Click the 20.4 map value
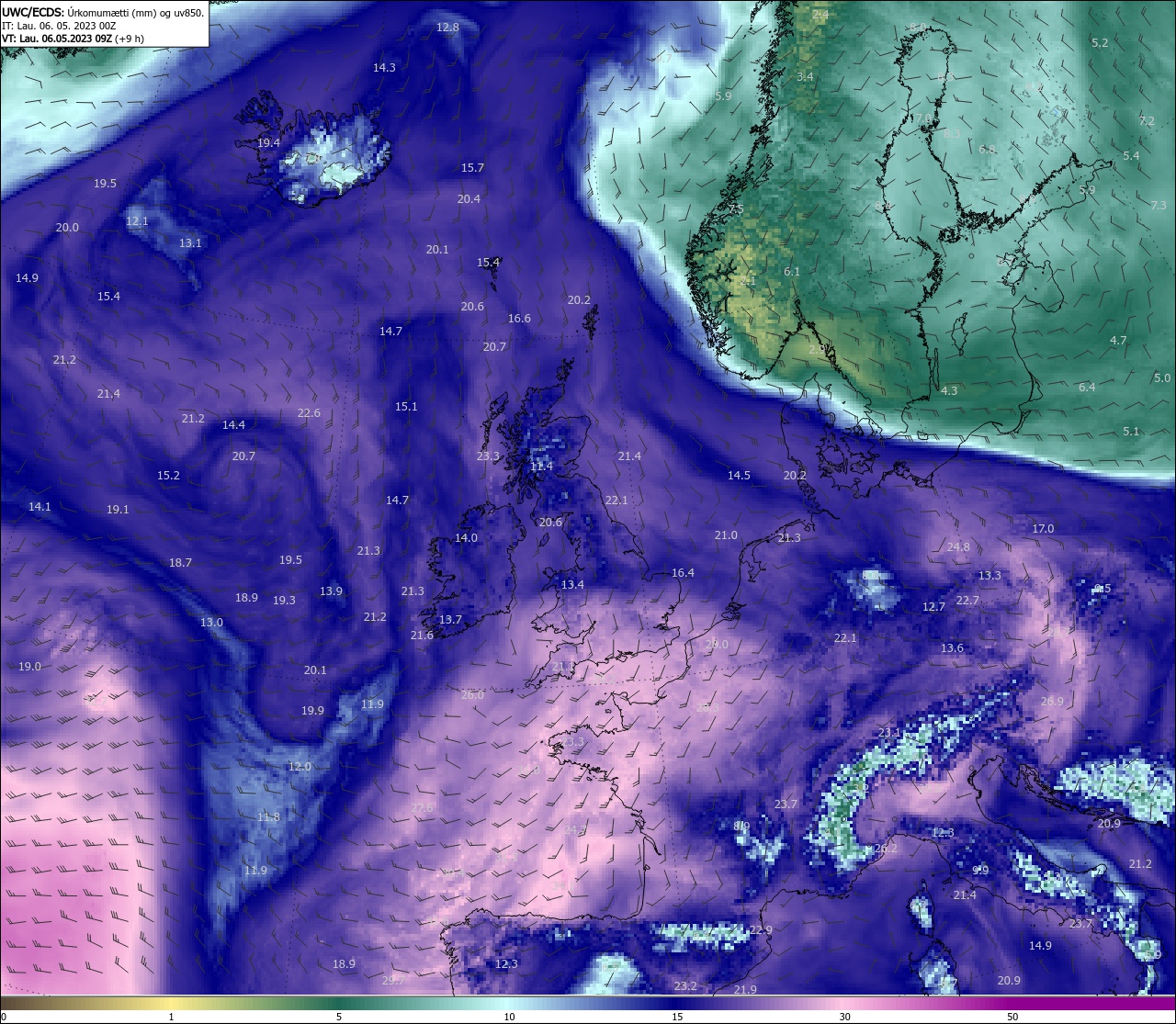The image size is (1176, 1024). pyautogui.click(x=469, y=199)
